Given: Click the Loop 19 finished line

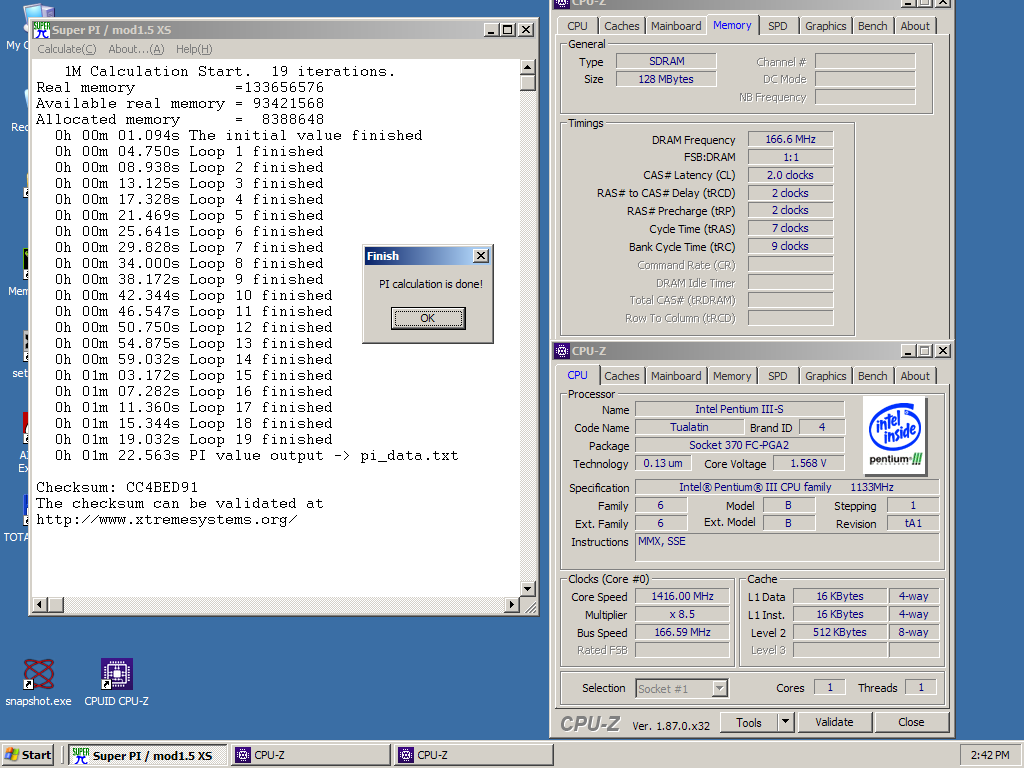Looking at the screenshot, I should coord(193,440).
